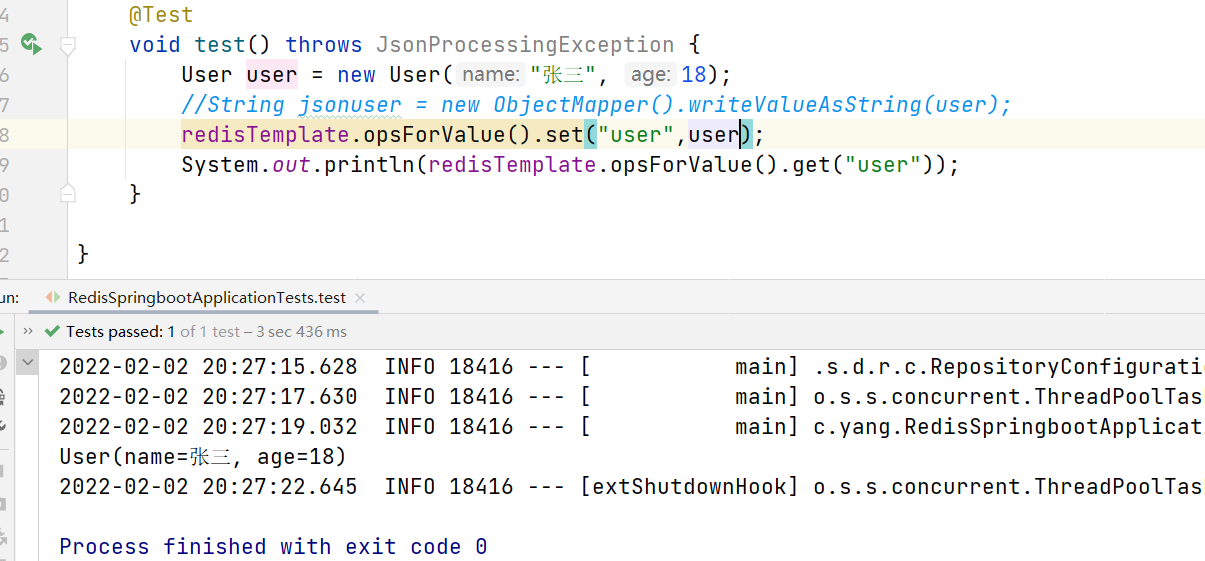
Task: Click the "name:" parameter hint
Action: click(x=491, y=75)
